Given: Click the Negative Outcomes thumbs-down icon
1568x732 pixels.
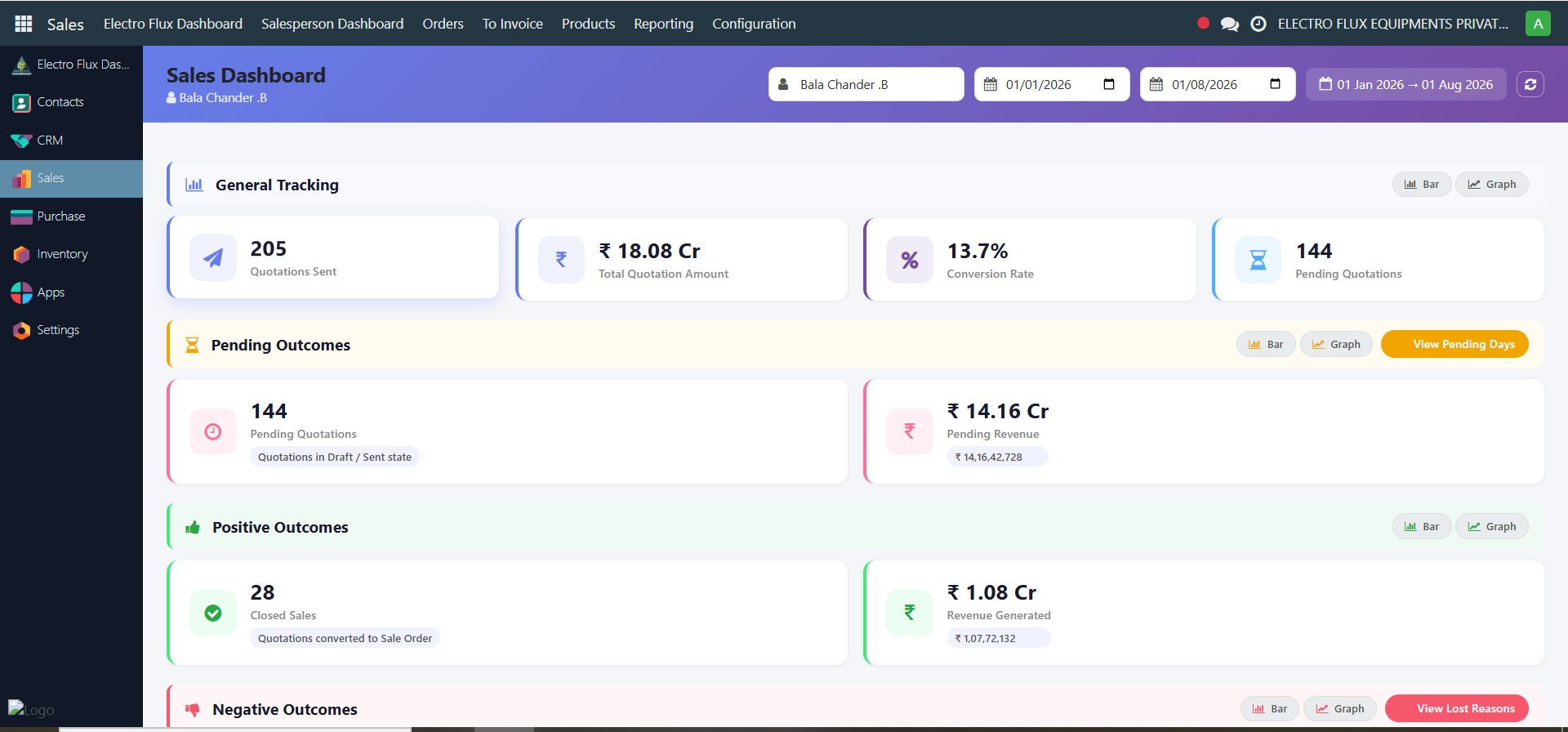Looking at the screenshot, I should tap(193, 709).
